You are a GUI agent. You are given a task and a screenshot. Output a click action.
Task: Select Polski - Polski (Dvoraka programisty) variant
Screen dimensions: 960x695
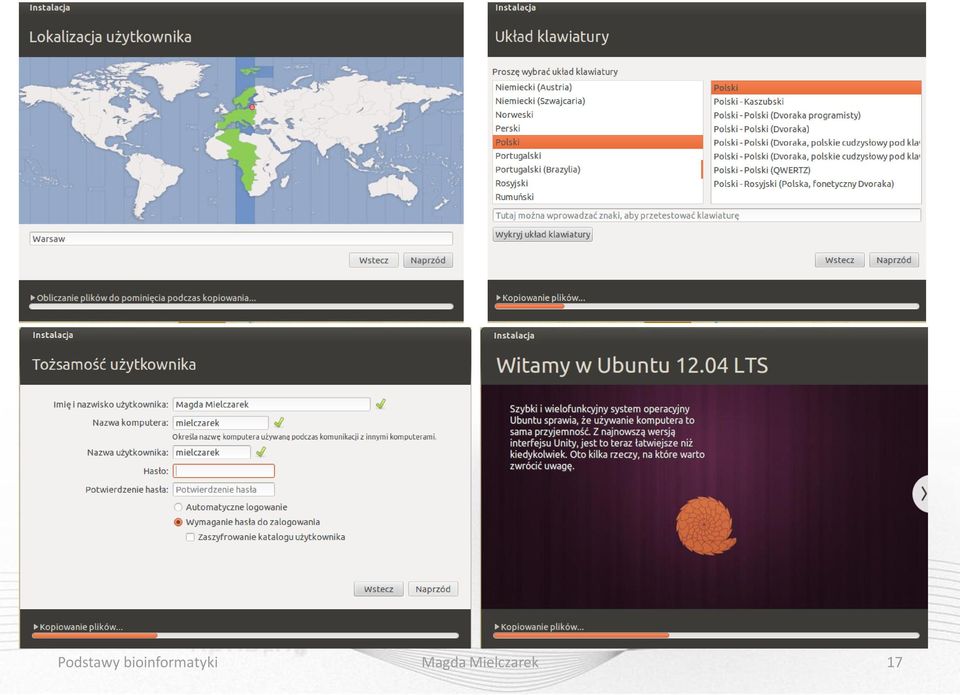tap(816, 115)
